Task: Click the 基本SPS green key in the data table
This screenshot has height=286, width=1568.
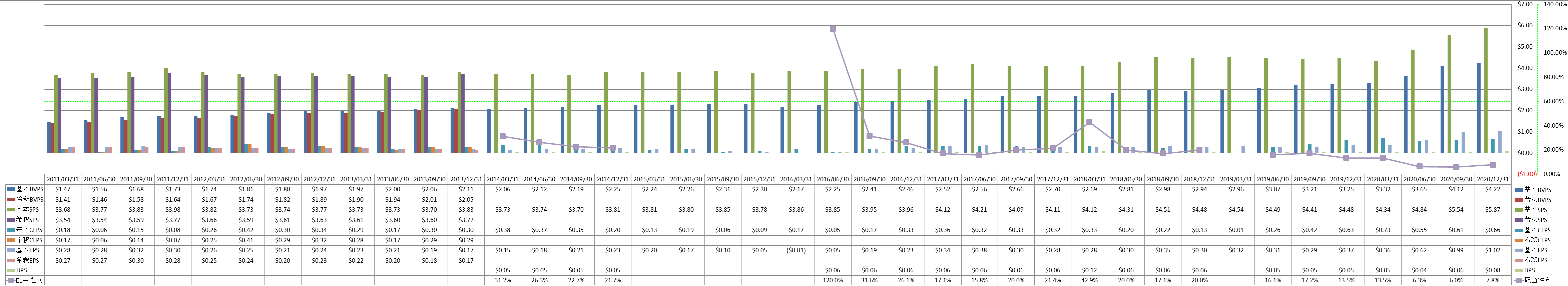Action: click(10, 210)
